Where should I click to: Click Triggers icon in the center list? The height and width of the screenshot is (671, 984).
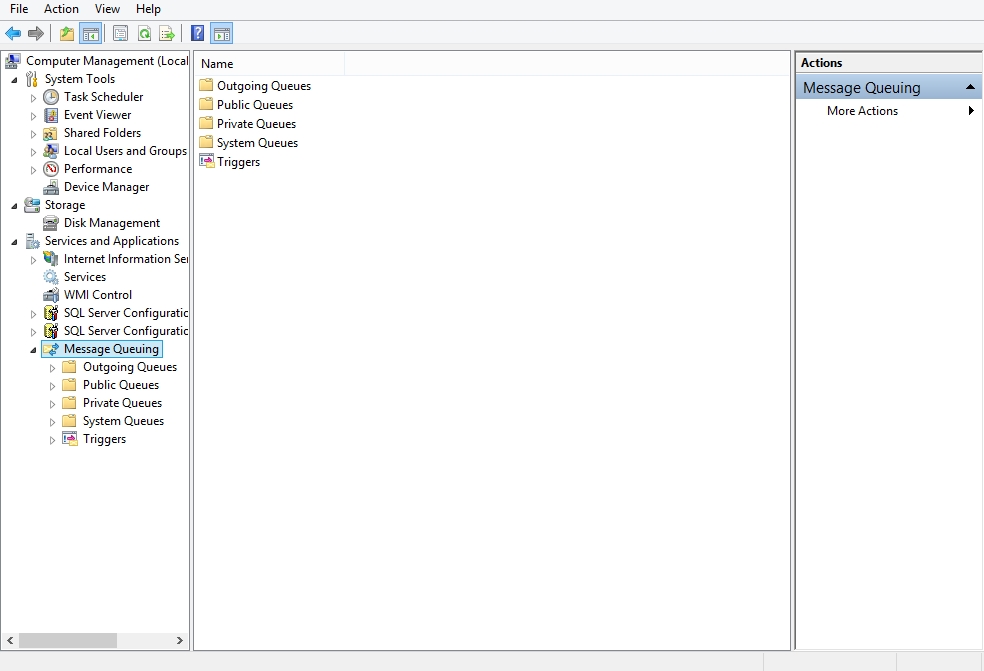[206, 162]
